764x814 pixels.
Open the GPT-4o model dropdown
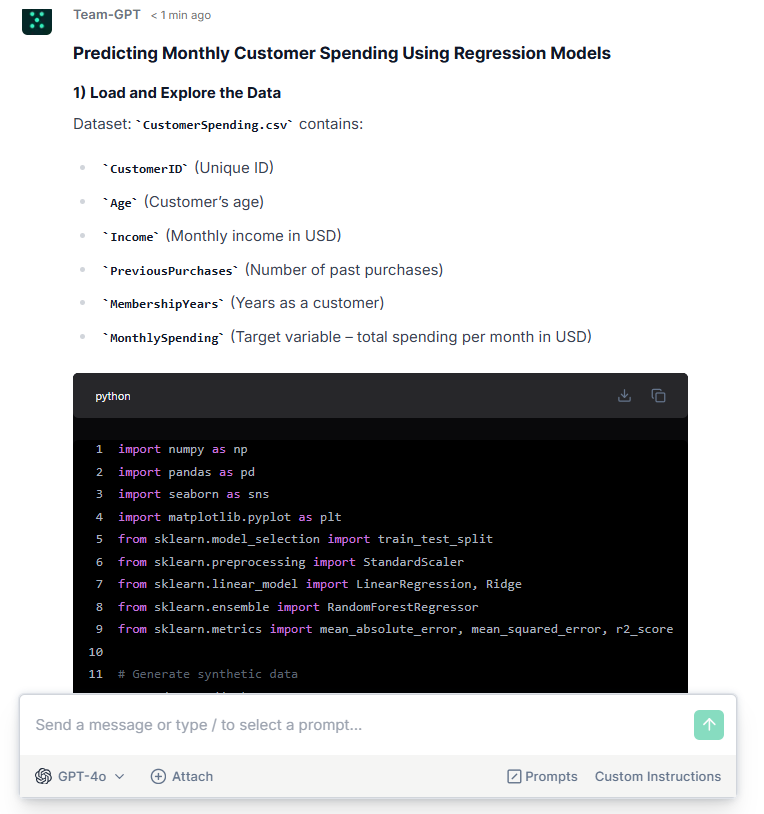coord(80,776)
